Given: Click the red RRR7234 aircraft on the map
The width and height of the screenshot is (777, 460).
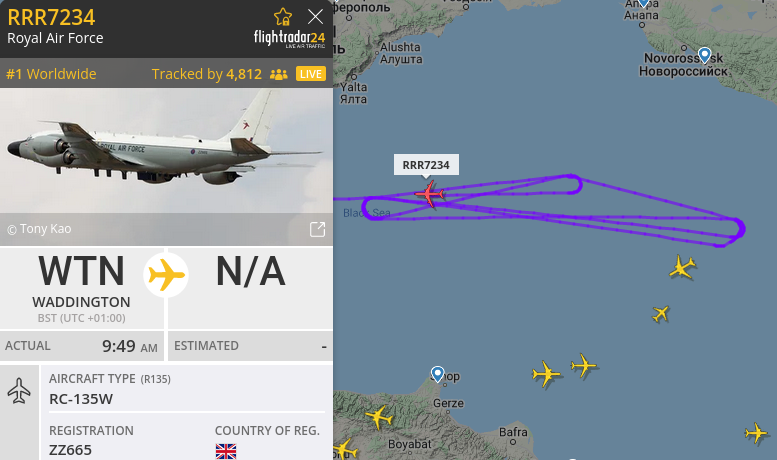Looking at the screenshot, I should tap(430, 194).
